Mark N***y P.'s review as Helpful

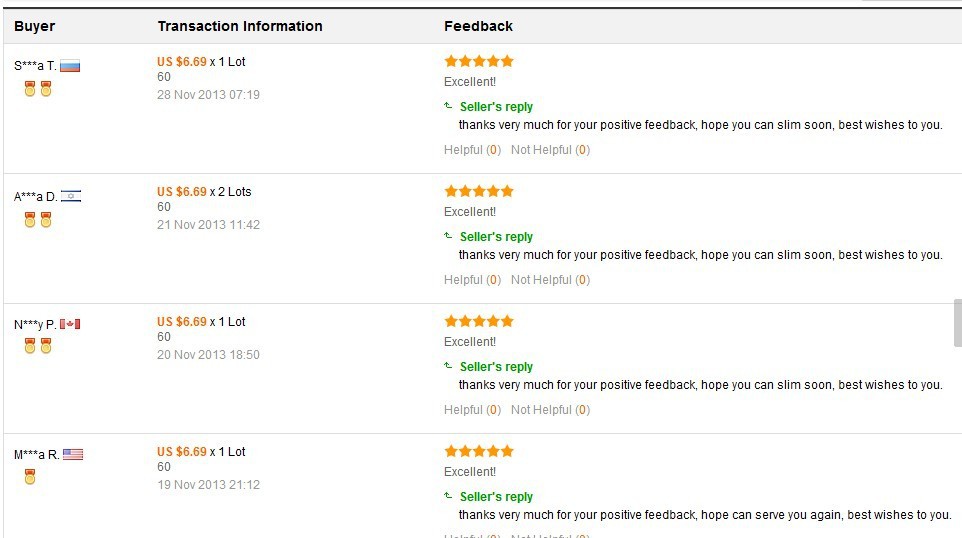coord(472,410)
